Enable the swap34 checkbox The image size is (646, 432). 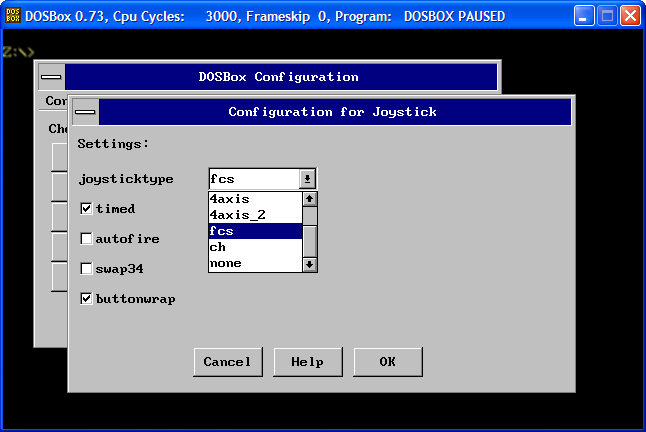86,269
